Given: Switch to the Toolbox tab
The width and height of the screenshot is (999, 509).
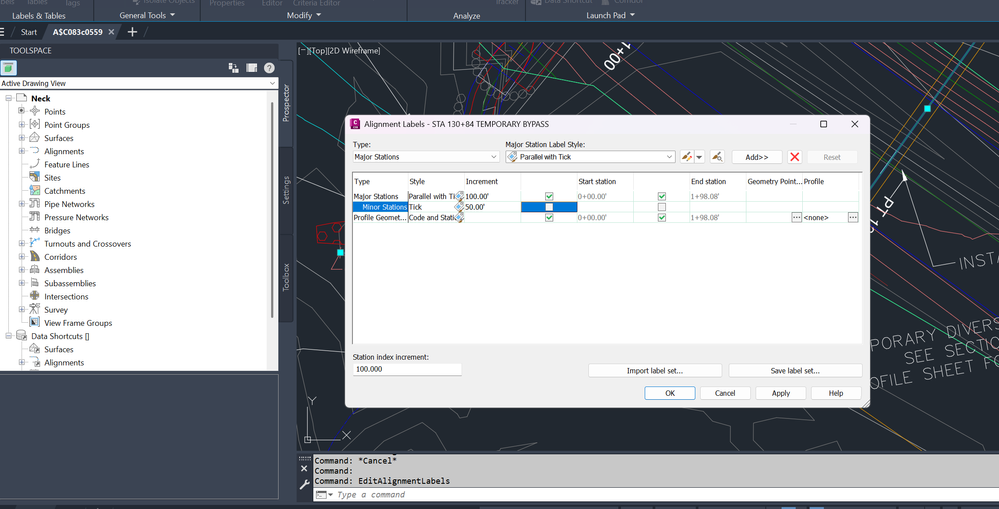Looking at the screenshot, I should (x=286, y=277).
